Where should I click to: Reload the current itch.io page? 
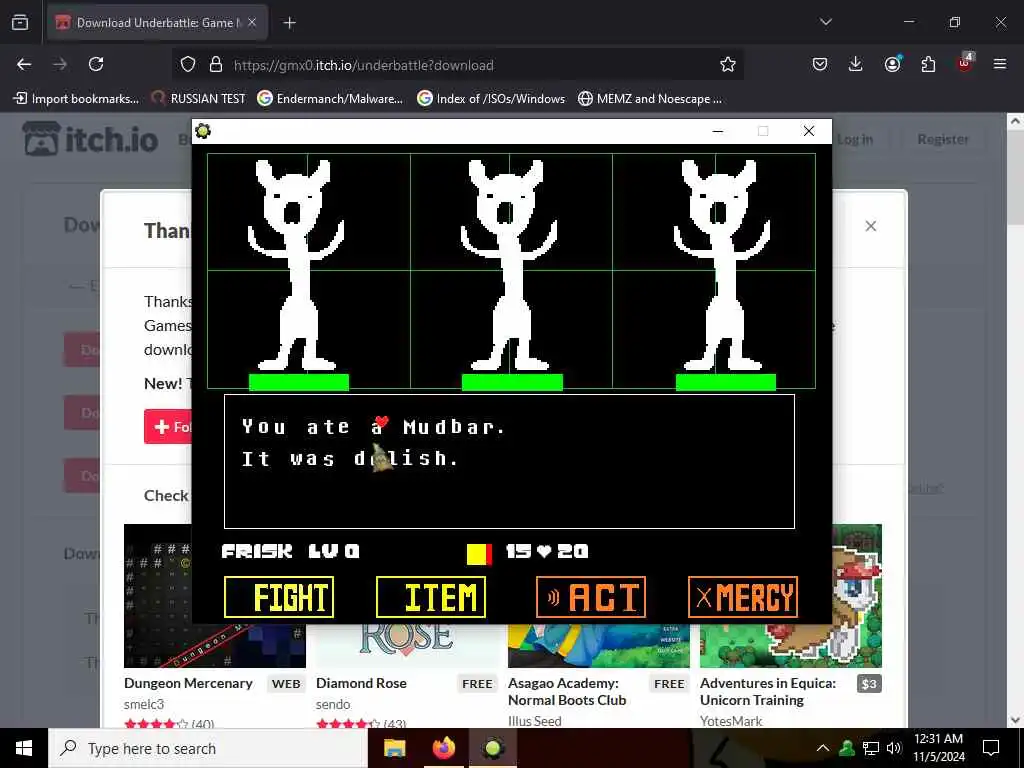click(x=96, y=64)
